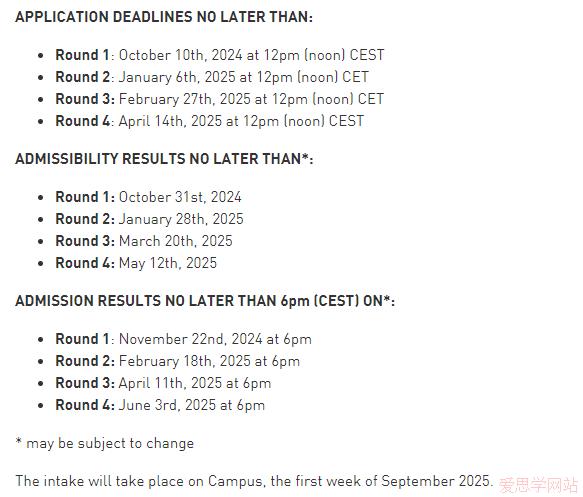Click the Application Deadlines heading

point(164,17)
